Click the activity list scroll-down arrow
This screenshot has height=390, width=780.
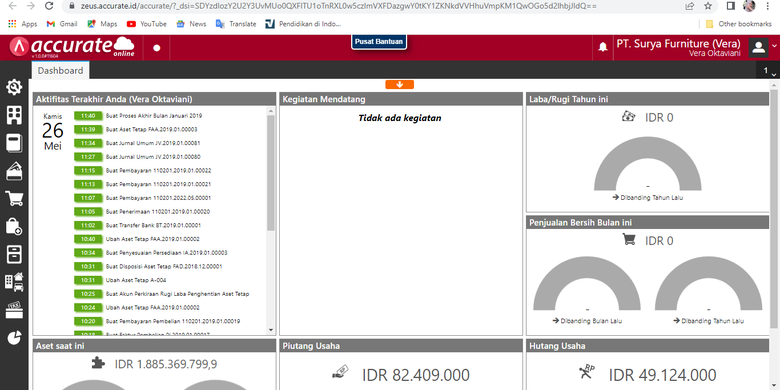271,330
